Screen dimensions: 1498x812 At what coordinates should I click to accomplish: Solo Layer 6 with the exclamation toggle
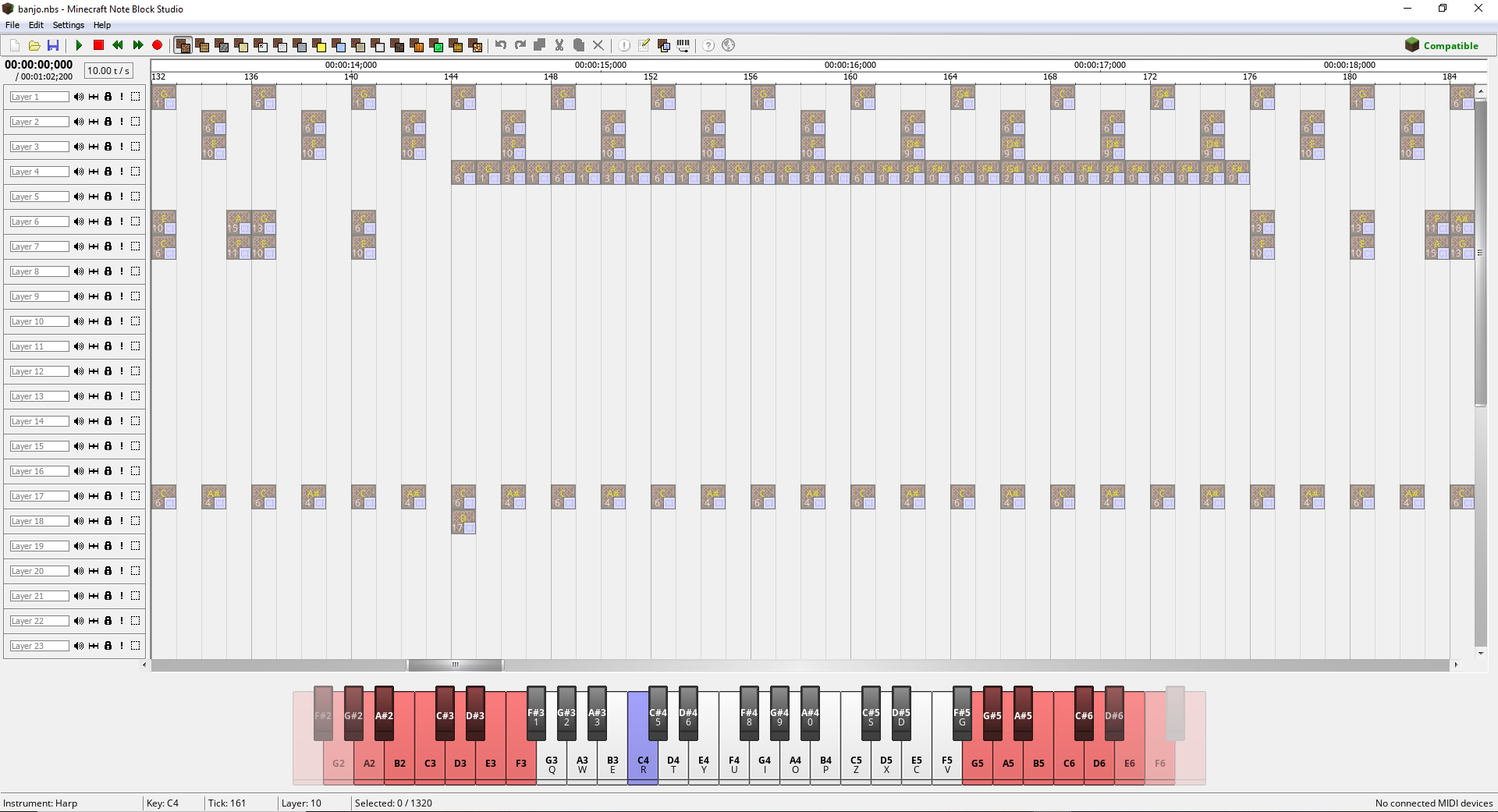[121, 222]
